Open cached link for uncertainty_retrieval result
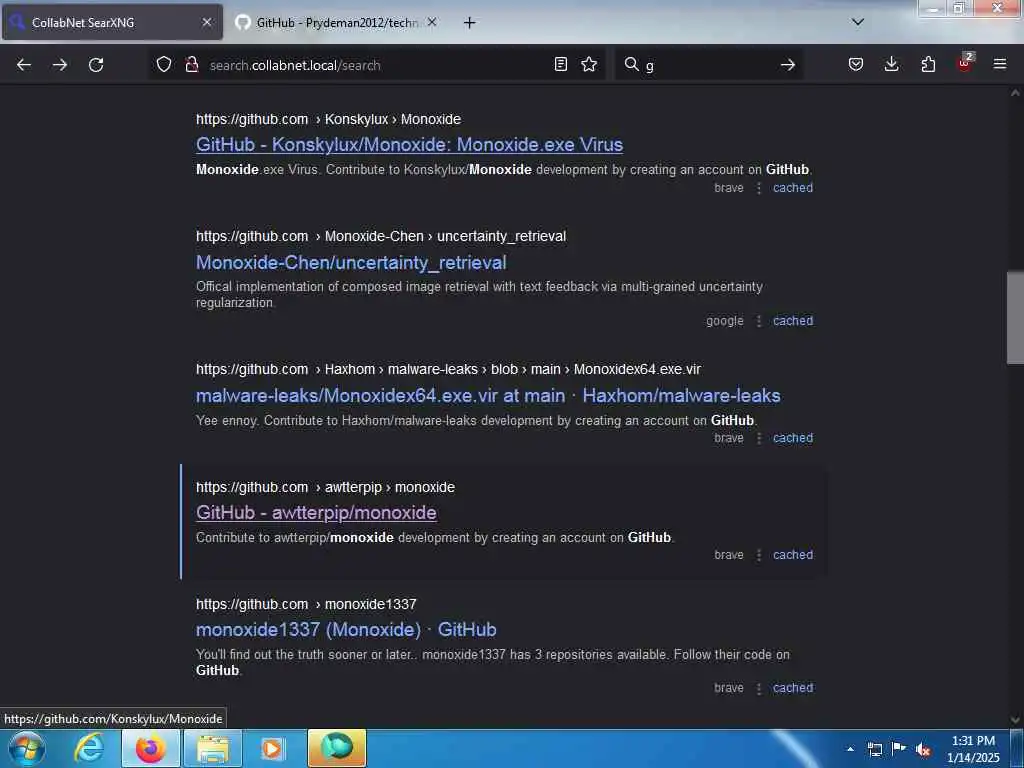1024x768 pixels. click(x=793, y=321)
